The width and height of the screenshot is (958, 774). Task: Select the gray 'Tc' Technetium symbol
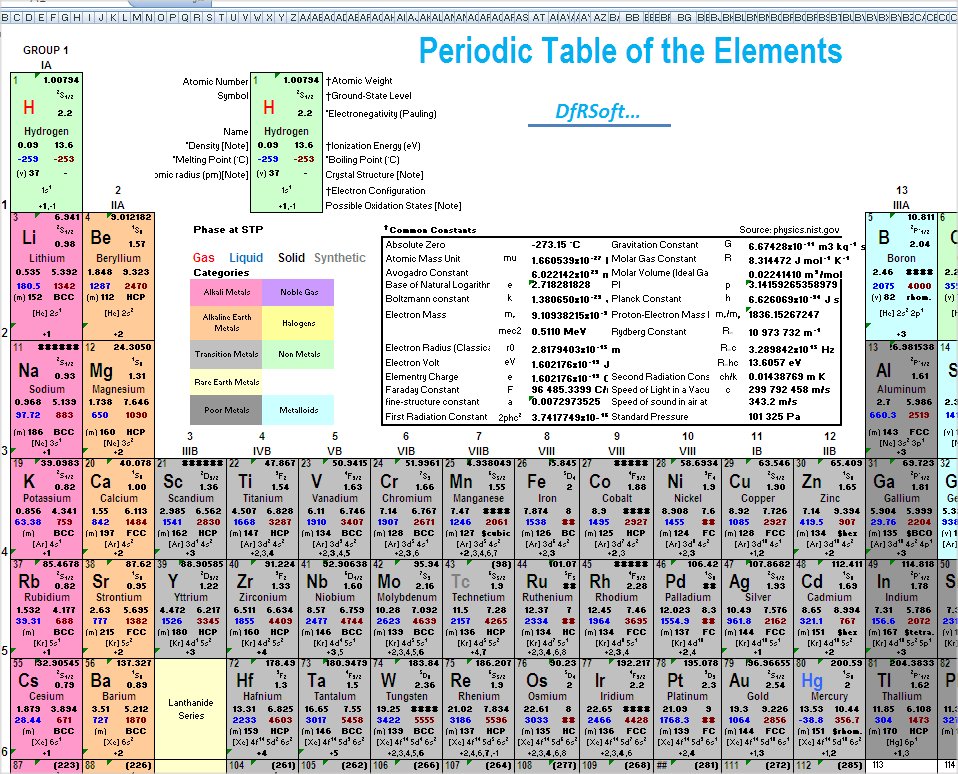[460, 582]
